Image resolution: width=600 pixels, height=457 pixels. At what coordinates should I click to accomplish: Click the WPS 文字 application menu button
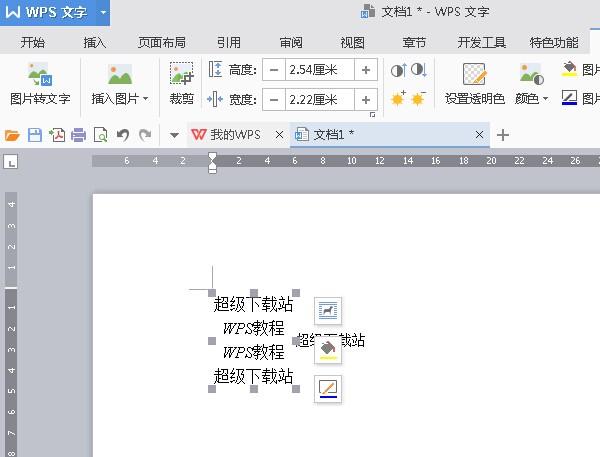47,12
